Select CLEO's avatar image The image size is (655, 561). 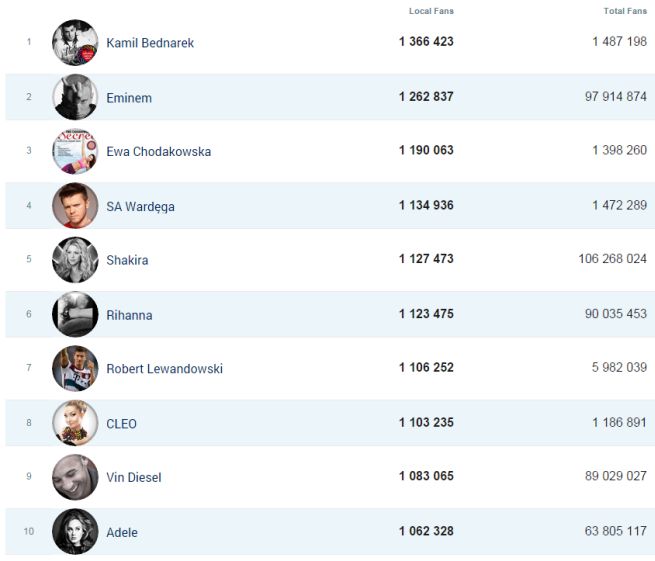coord(75,423)
